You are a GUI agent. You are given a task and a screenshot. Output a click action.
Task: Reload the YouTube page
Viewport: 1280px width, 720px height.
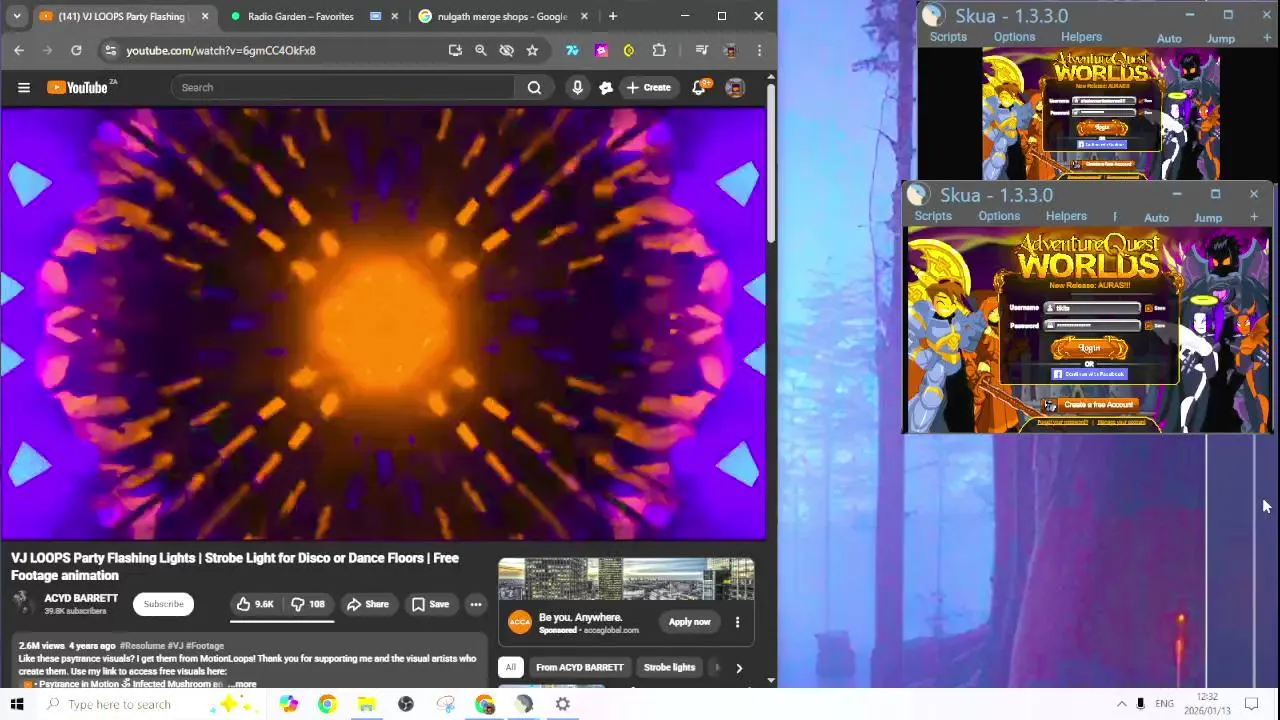tap(76, 50)
